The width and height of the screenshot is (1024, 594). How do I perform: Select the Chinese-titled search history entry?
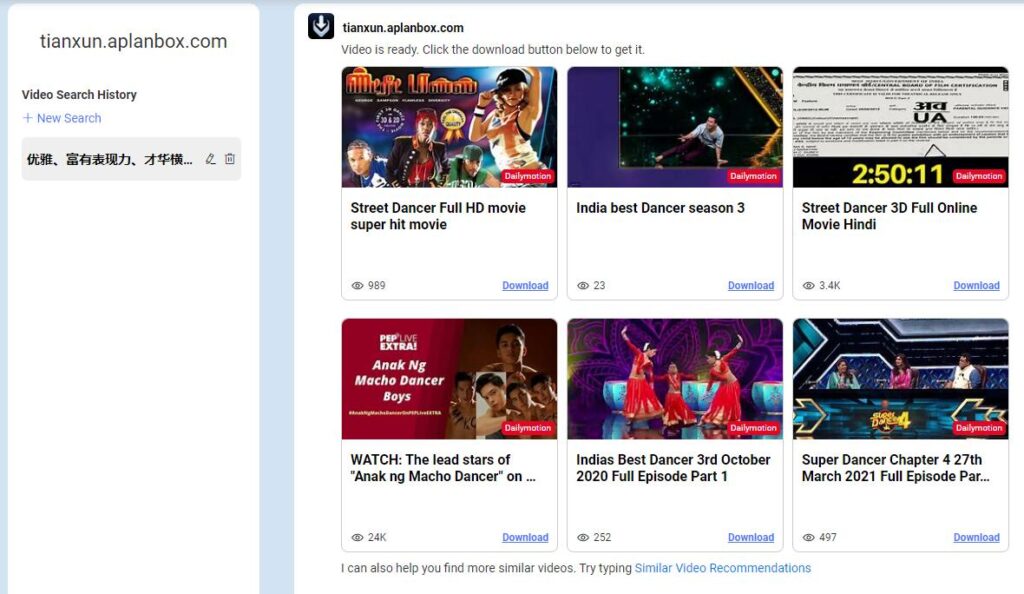coord(131,159)
